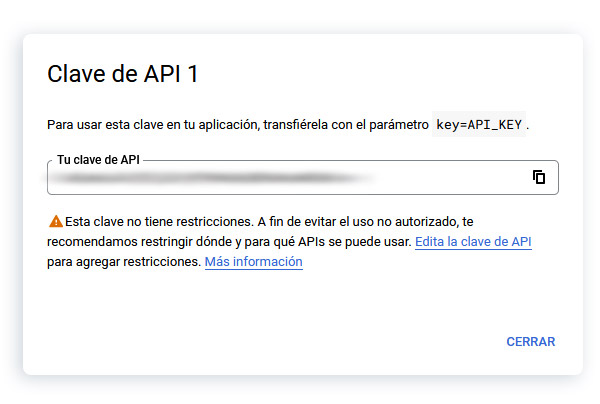Click the 'Para usar esta clave' instruction text
Viewport: 600px width, 404px height.
(120, 125)
